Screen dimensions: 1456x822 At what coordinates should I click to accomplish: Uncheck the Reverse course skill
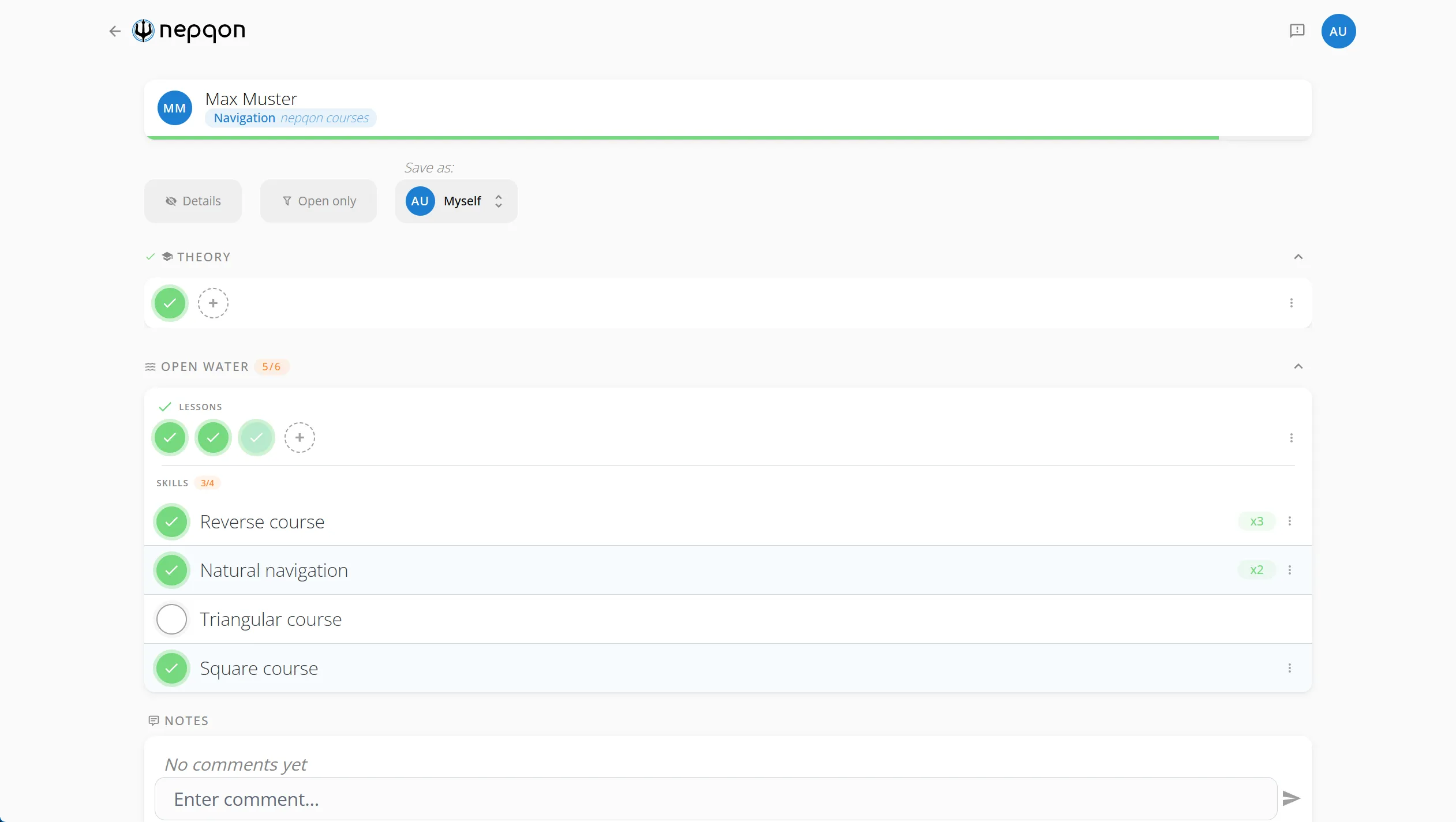171,521
